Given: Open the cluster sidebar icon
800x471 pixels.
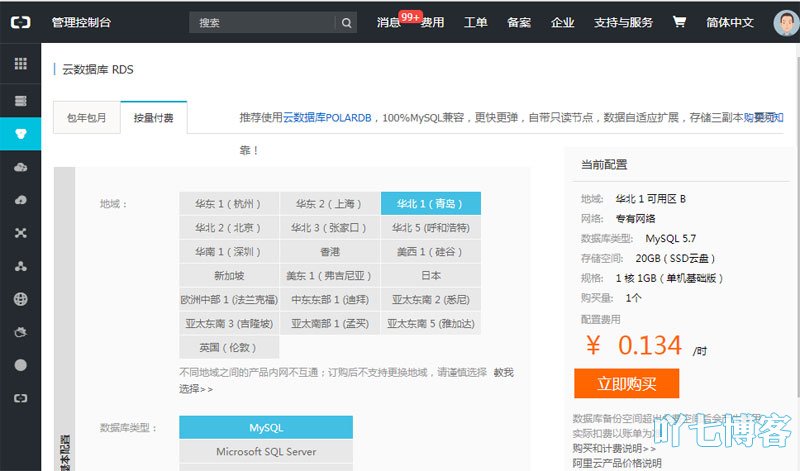Looking at the screenshot, I should 20,266.
